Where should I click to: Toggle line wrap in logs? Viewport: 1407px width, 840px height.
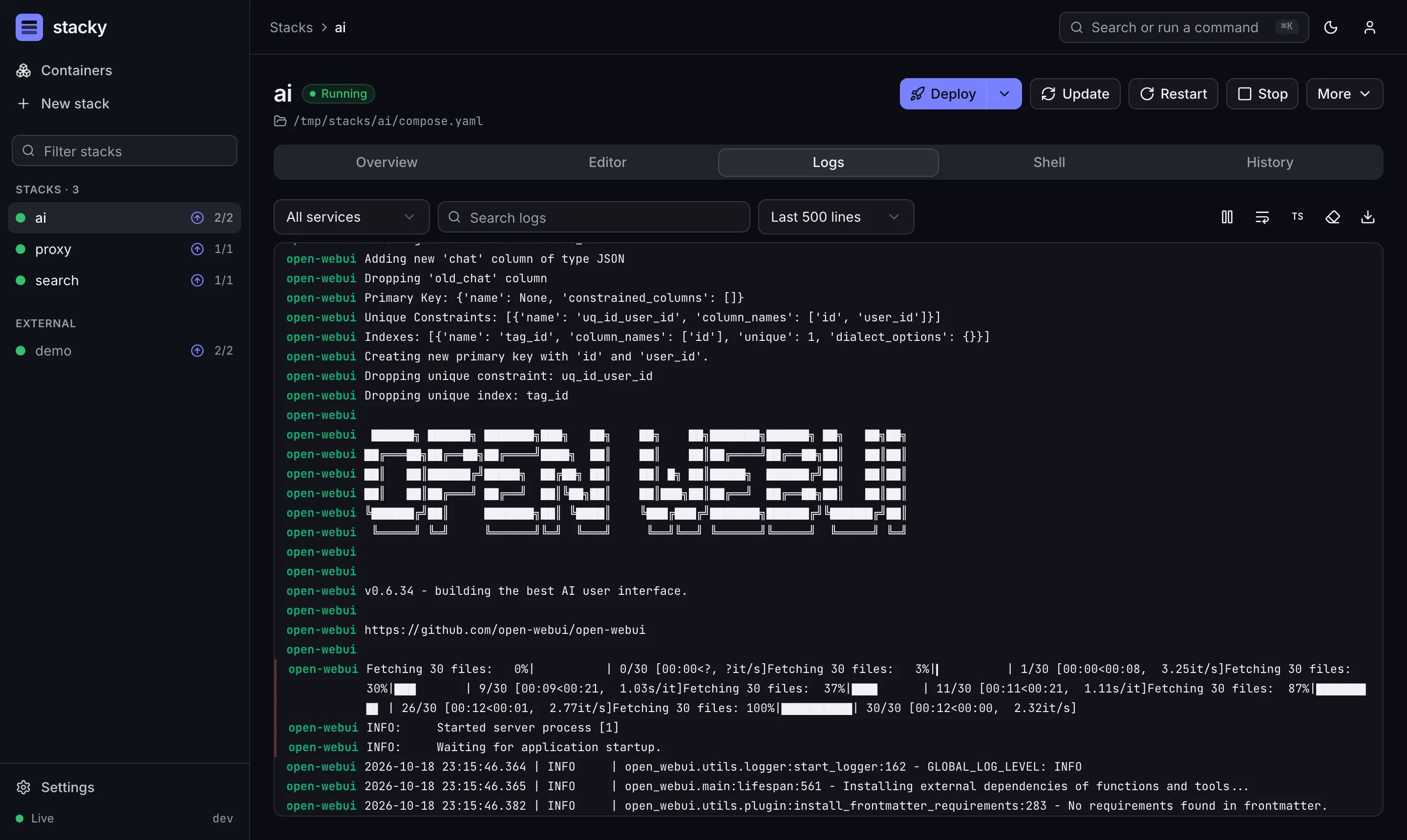[x=1262, y=217]
